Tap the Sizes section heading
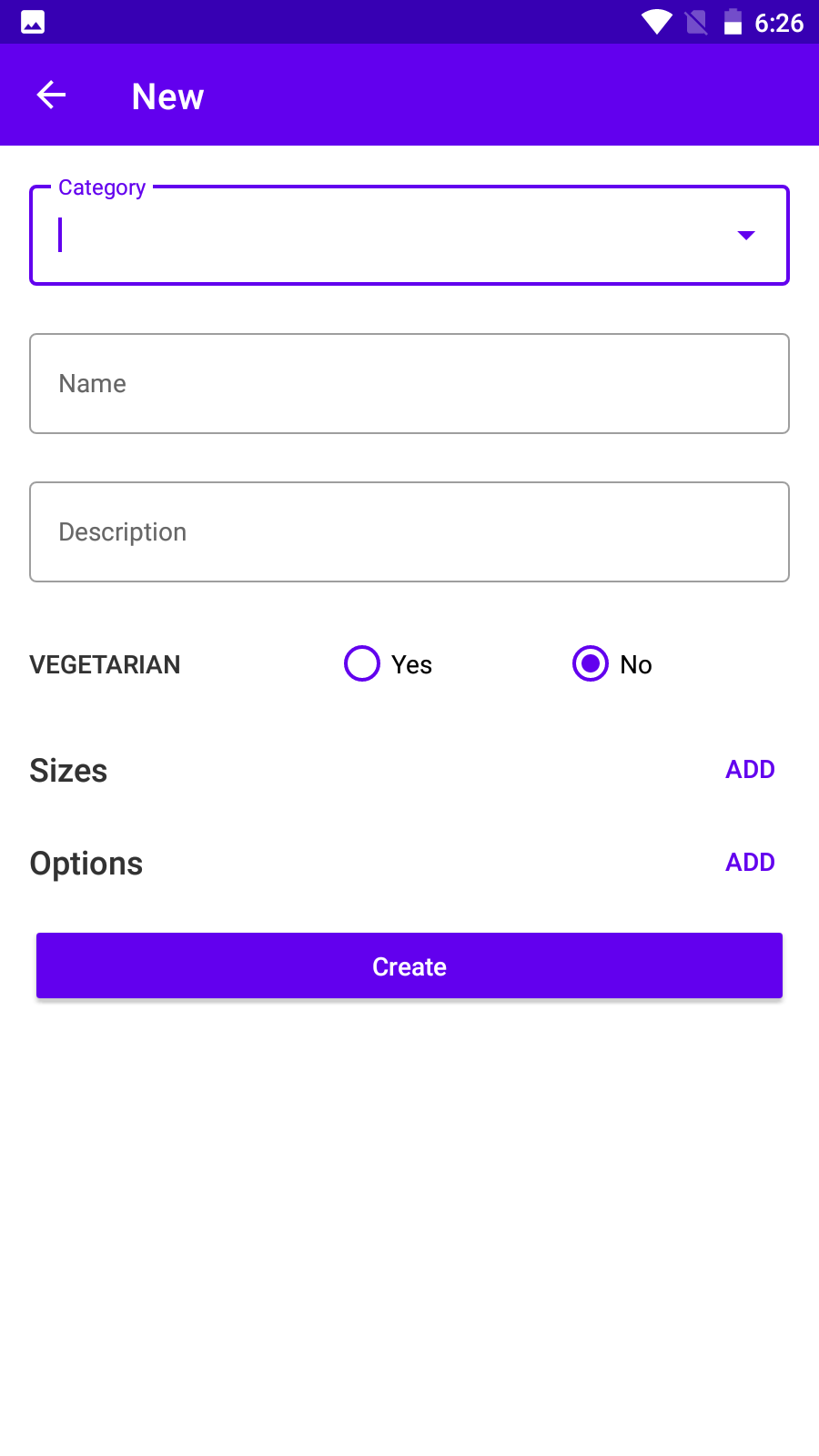 coord(68,771)
